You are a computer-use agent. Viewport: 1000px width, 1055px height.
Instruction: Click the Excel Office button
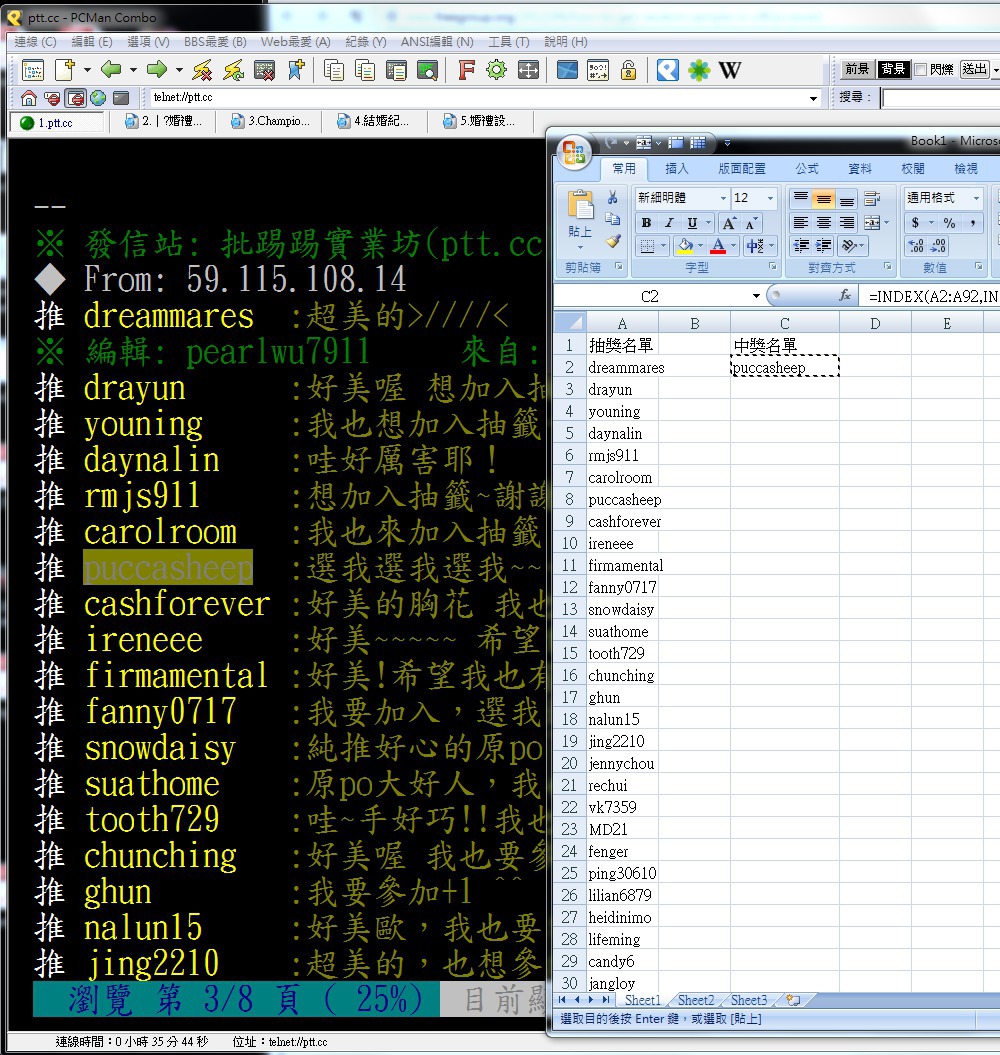pyautogui.click(x=576, y=152)
